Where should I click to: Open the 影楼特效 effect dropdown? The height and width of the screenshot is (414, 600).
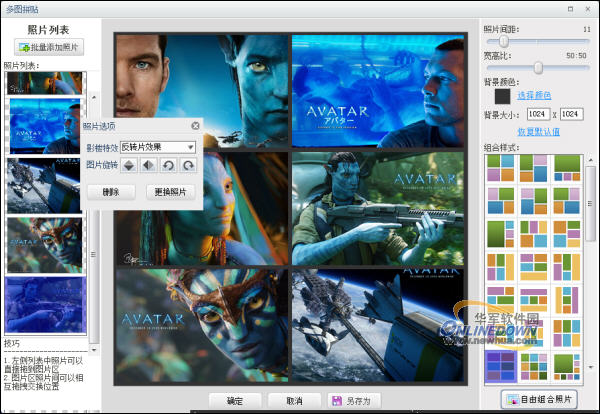click(157, 147)
